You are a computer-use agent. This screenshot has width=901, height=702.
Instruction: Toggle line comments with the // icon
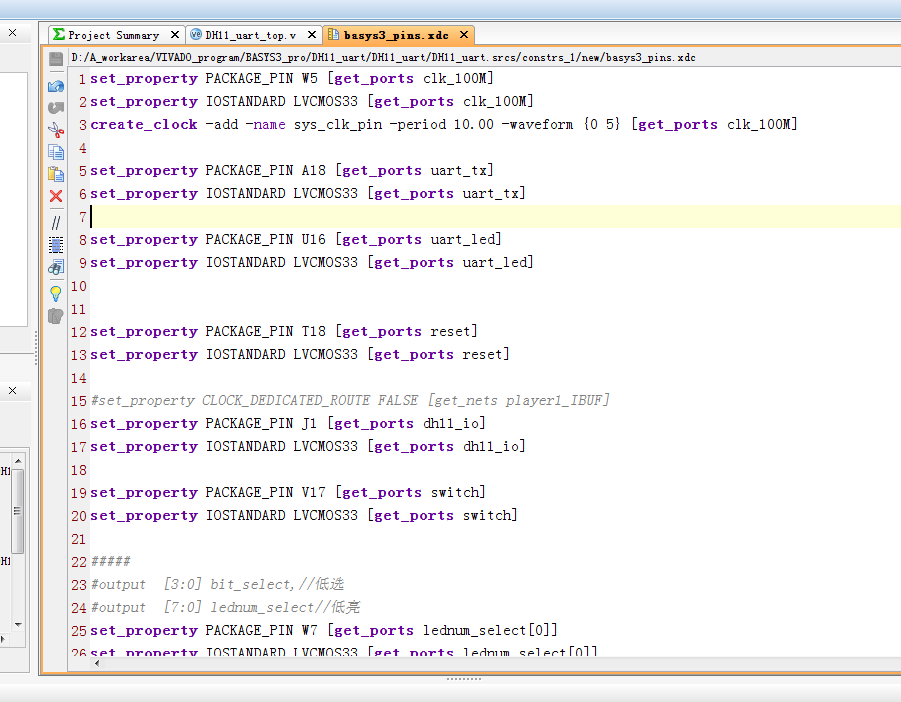pyautogui.click(x=56, y=221)
